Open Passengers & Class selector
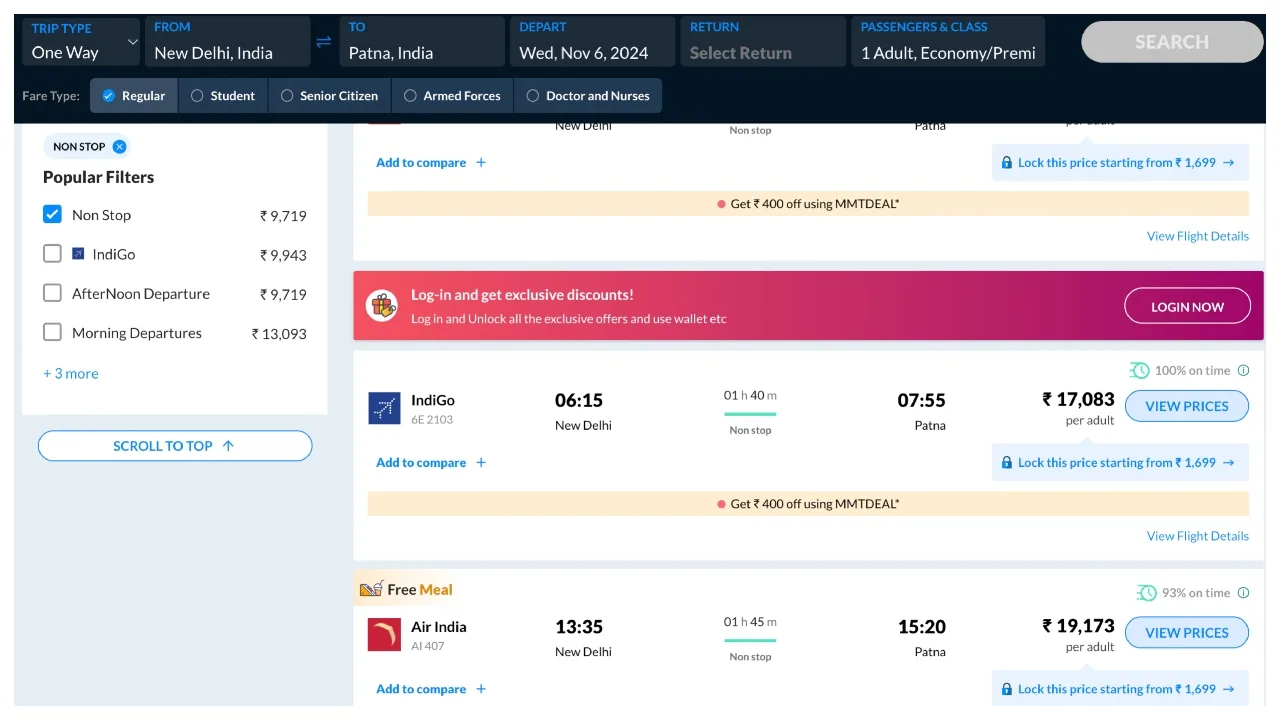The height and width of the screenshot is (720, 1280). click(x=948, y=42)
